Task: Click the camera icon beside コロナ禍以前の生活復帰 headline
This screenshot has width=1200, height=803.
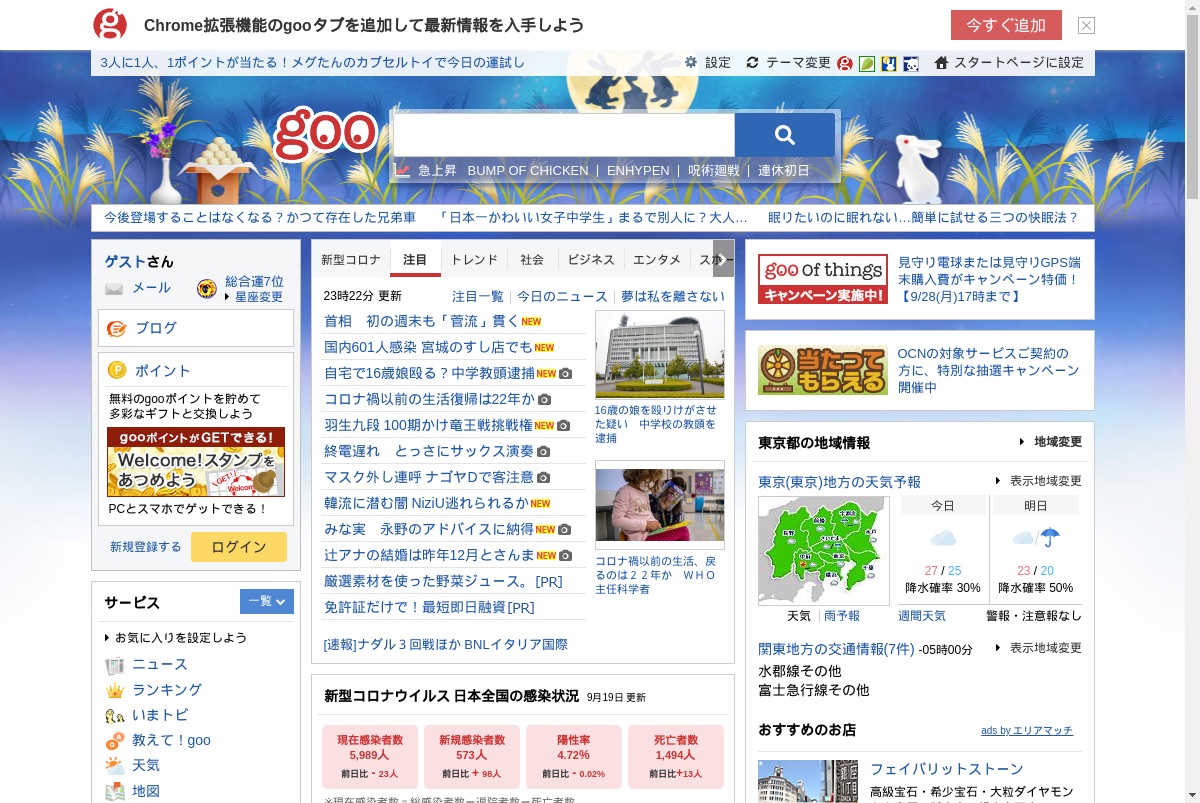Action: [x=545, y=399]
